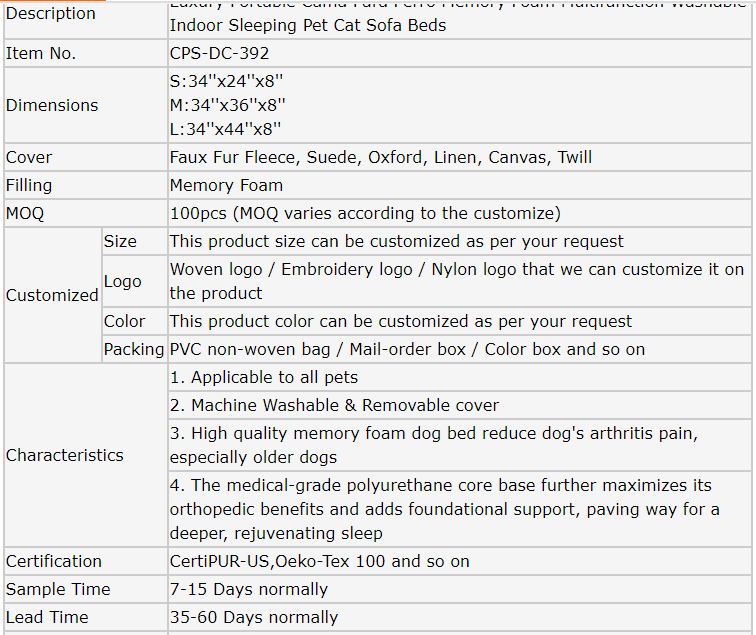Click the Logo sub-label cell
756x635 pixels.
tap(122, 281)
